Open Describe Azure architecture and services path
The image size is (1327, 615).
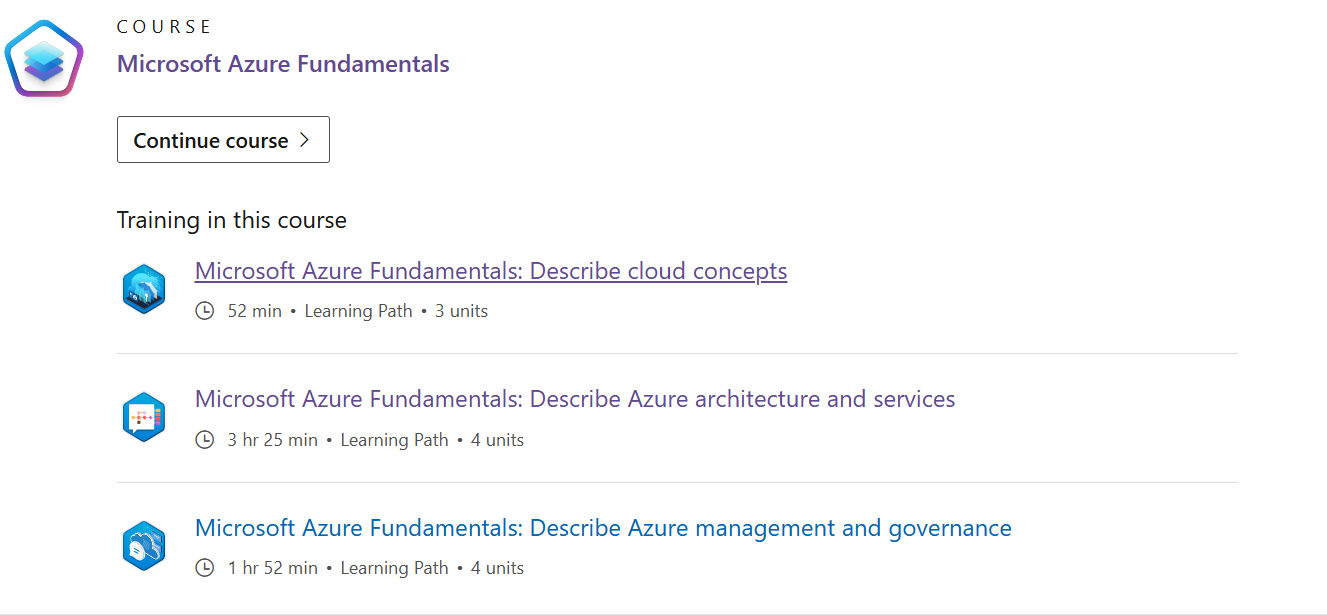575,399
